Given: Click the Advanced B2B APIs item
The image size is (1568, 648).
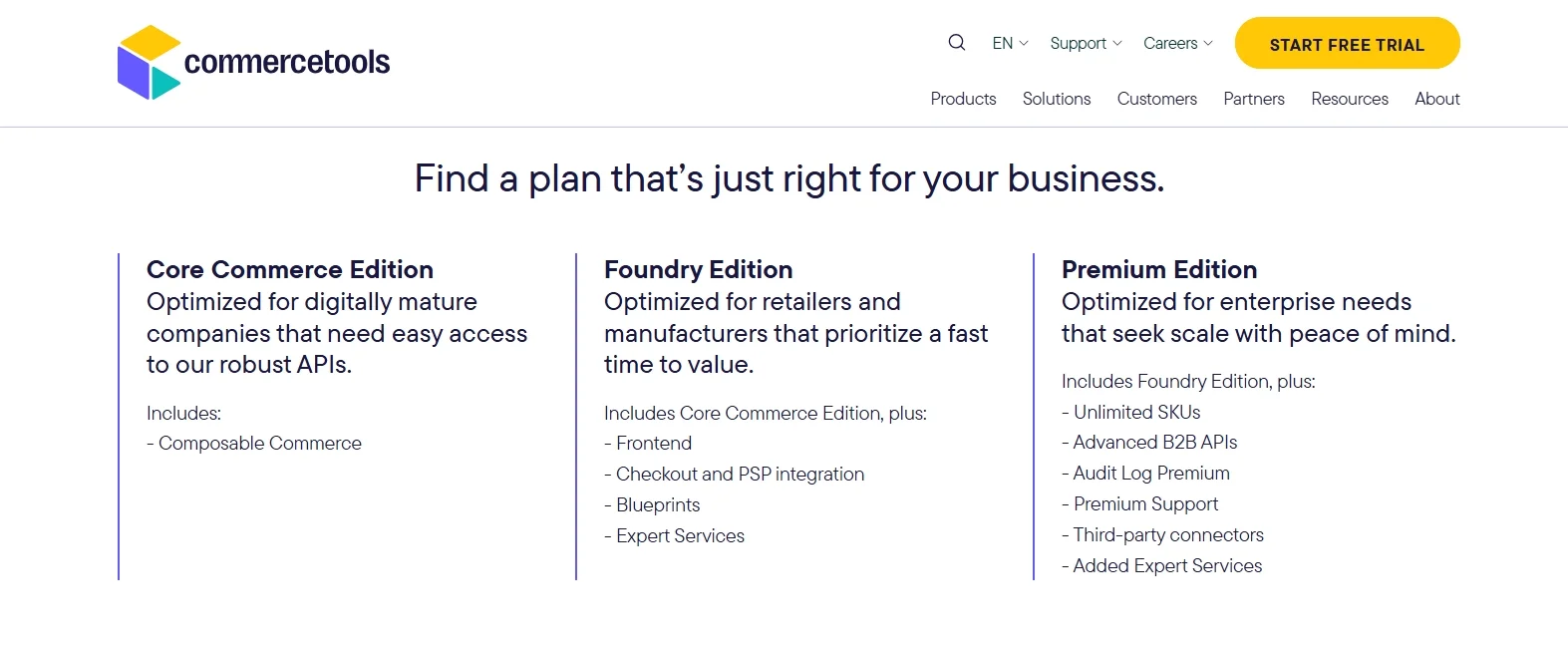Looking at the screenshot, I should coord(1149,443).
